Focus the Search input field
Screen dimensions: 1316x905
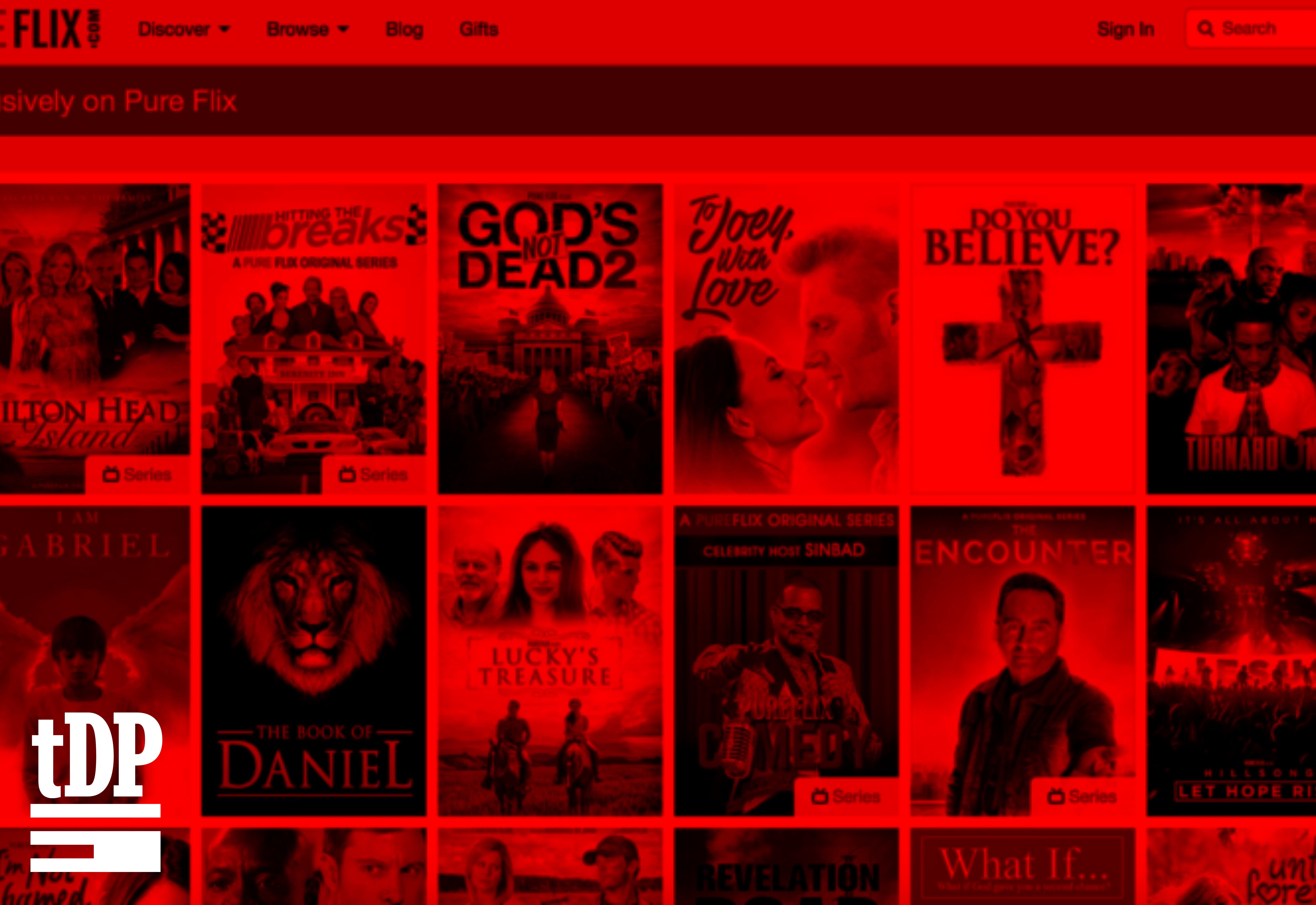[x=1251, y=28]
